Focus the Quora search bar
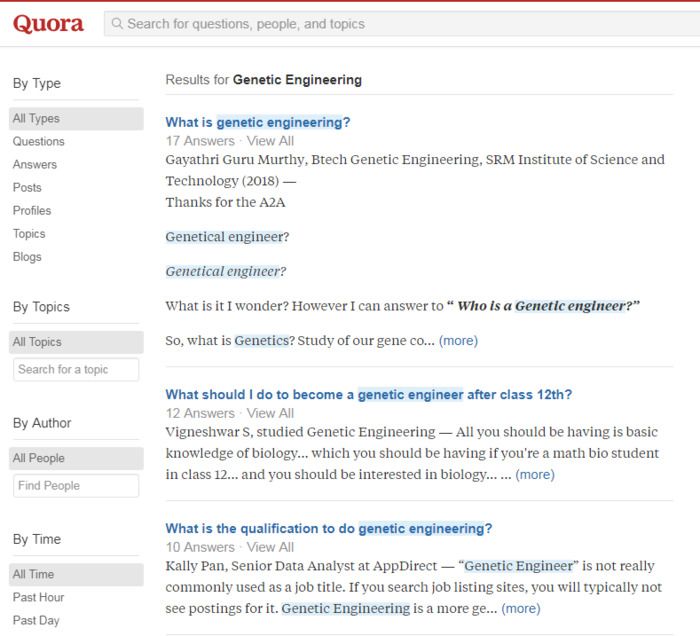Image resolution: width=700 pixels, height=636 pixels. click(x=400, y=23)
